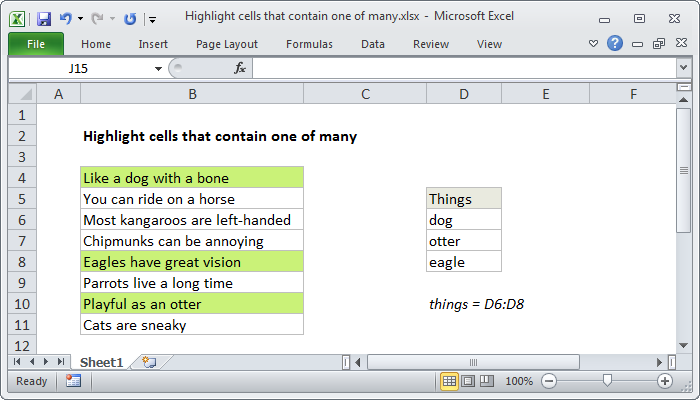Open the File tab
The height and width of the screenshot is (400, 700).
36,44
